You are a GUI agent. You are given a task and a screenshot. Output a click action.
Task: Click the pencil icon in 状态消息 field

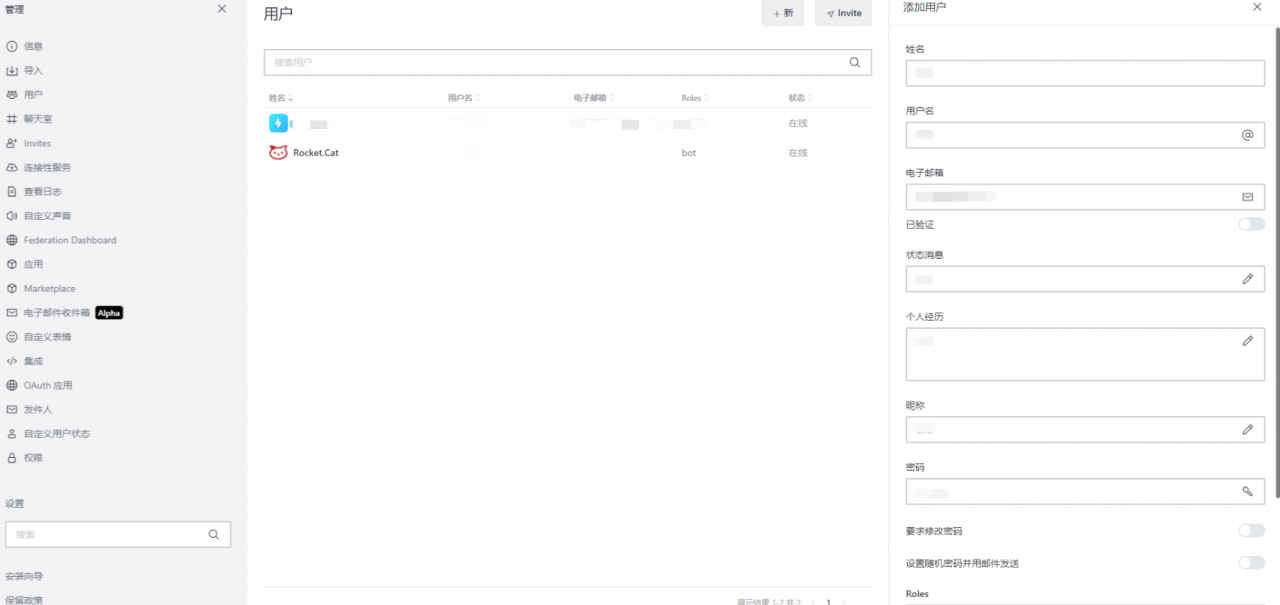[1247, 279]
